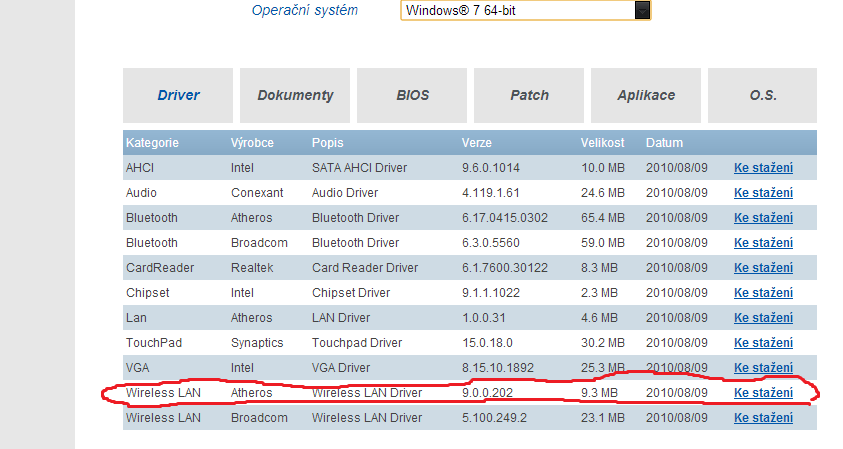Download the Atheros Wireless LAN Driver
The width and height of the screenshot is (843, 449).
pyautogui.click(x=763, y=393)
